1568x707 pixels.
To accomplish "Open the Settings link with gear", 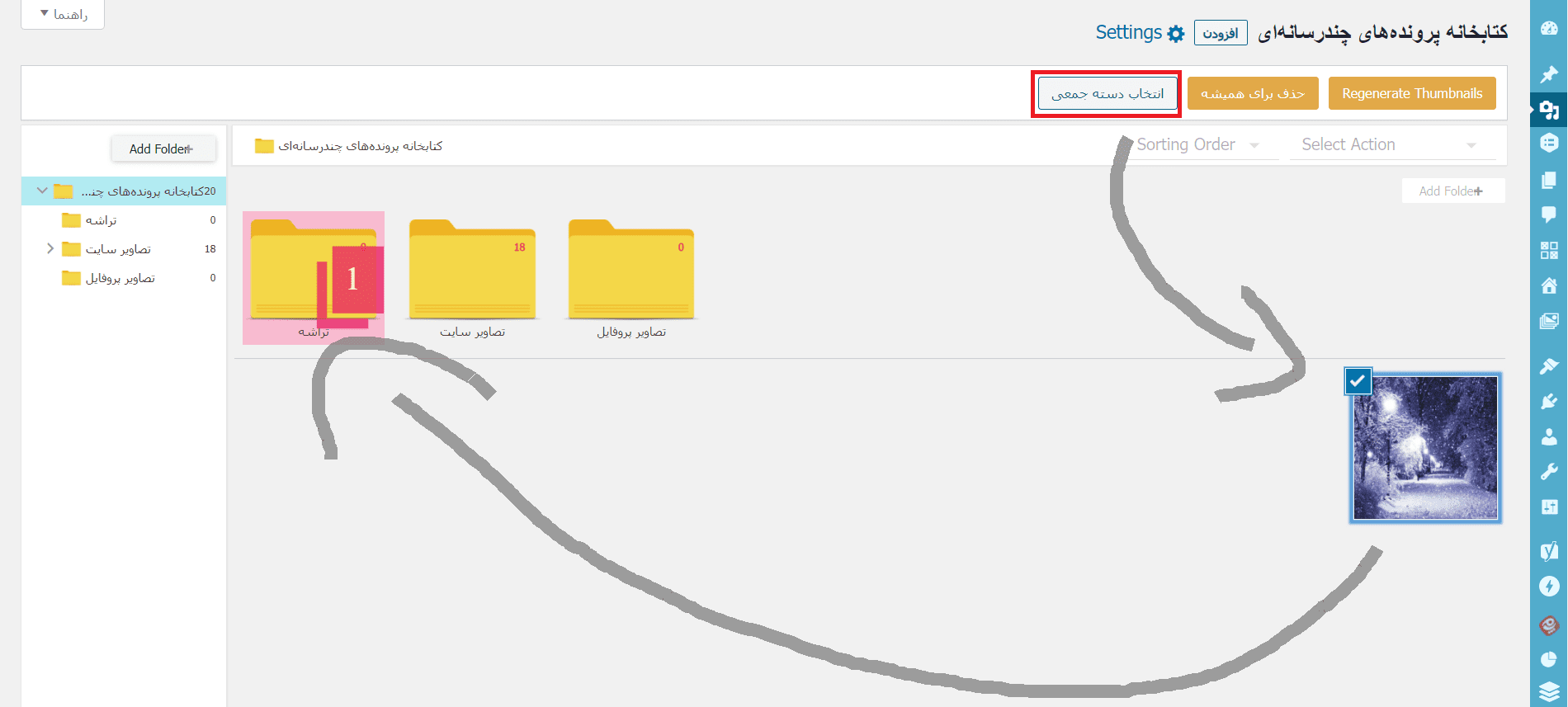I will (x=1139, y=32).
